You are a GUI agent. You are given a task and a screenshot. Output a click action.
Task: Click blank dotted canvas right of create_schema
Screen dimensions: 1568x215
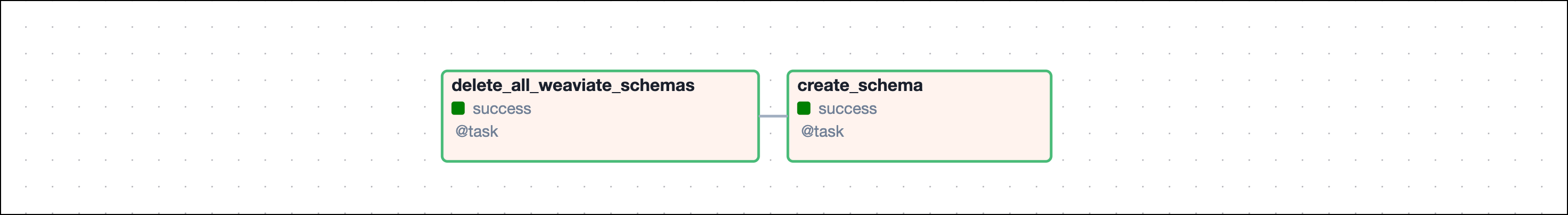click(1278, 115)
